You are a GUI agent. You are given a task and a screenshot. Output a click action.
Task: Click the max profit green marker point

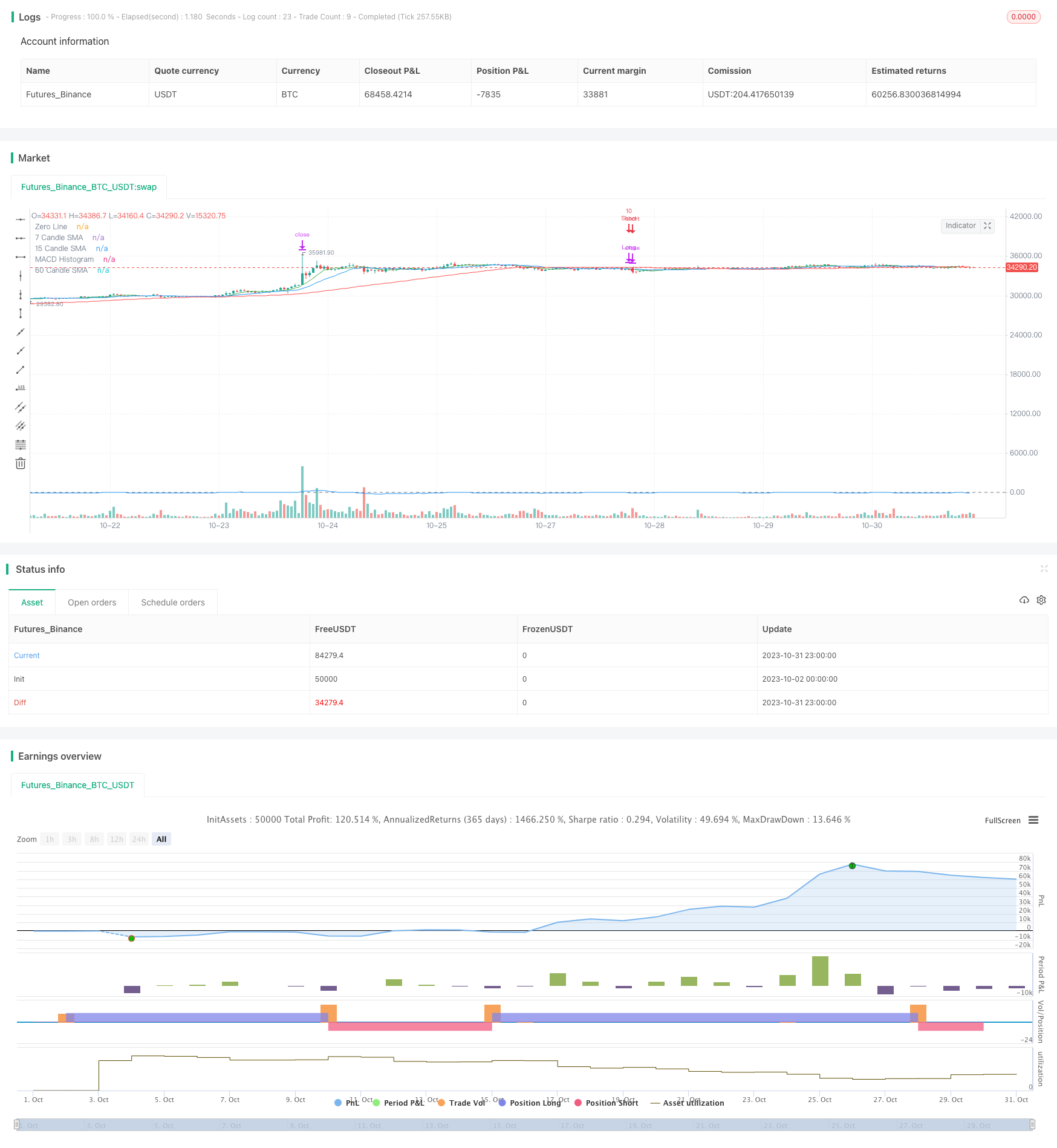[x=852, y=866]
